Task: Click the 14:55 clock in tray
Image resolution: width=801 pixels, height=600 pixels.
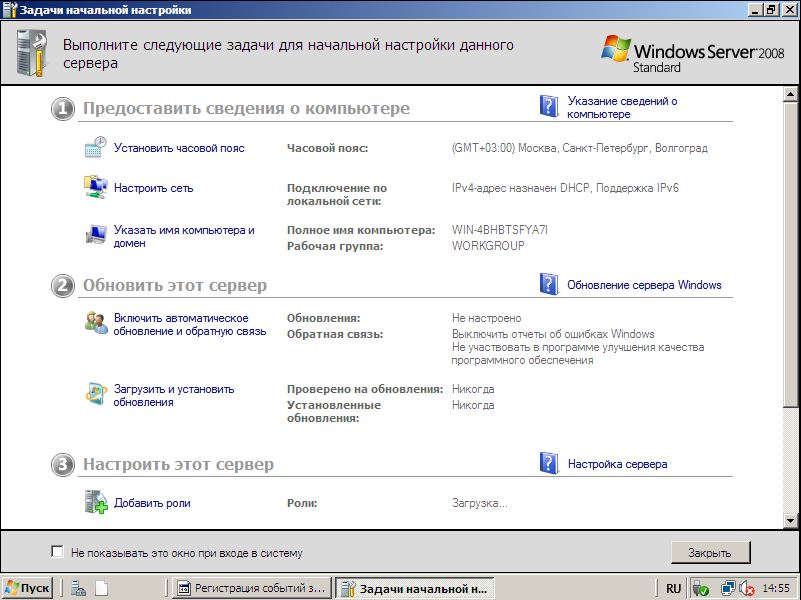Action: pos(776,588)
